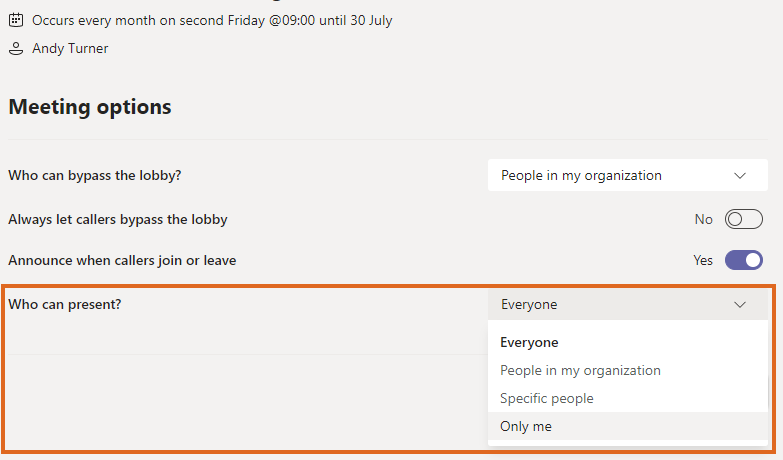Collapse the 'Who can present?' dropdown showing Everyone
This screenshot has width=783, height=460.
tap(627, 304)
